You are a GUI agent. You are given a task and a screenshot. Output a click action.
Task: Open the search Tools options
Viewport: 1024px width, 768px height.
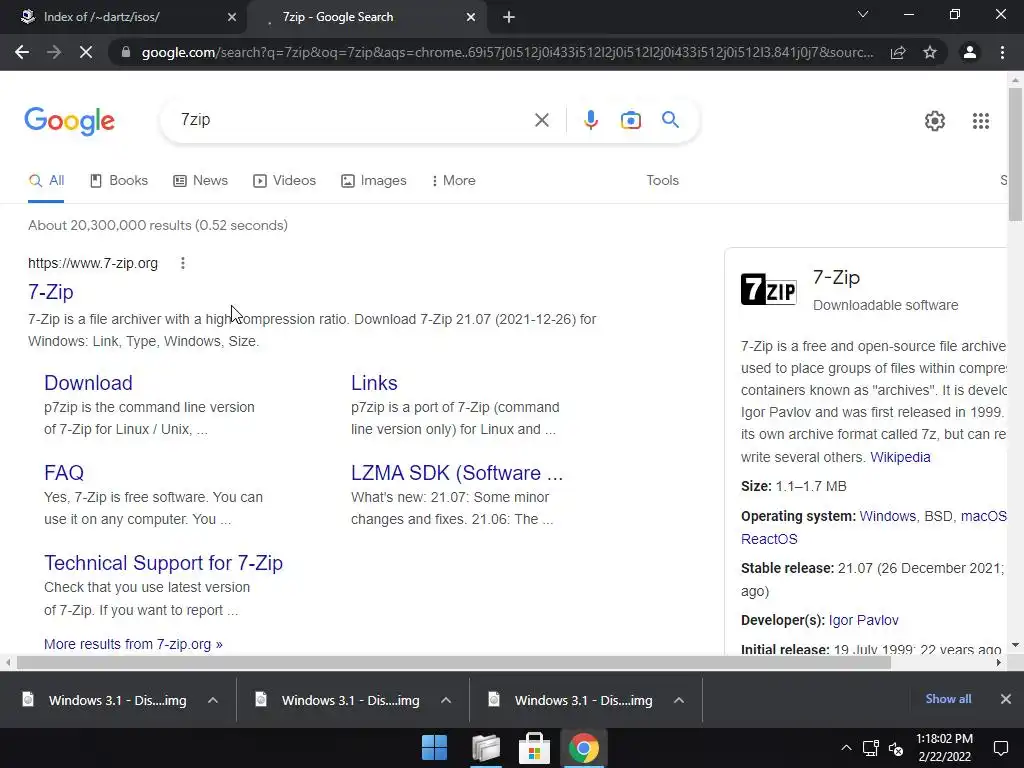pos(662,181)
